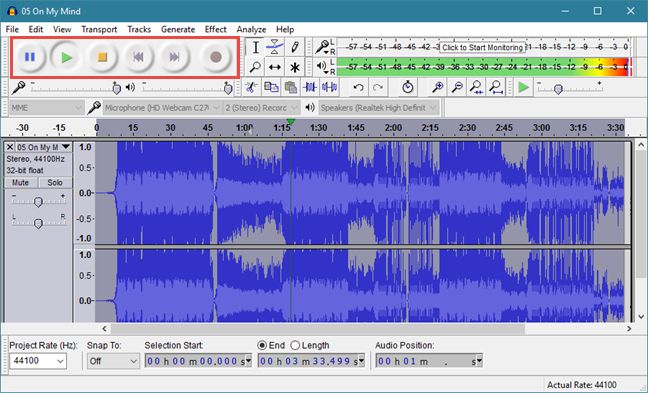Viewport: 648px width, 393px height.
Task: Select the Multi-Tool asterisk mode
Action: pos(294,67)
